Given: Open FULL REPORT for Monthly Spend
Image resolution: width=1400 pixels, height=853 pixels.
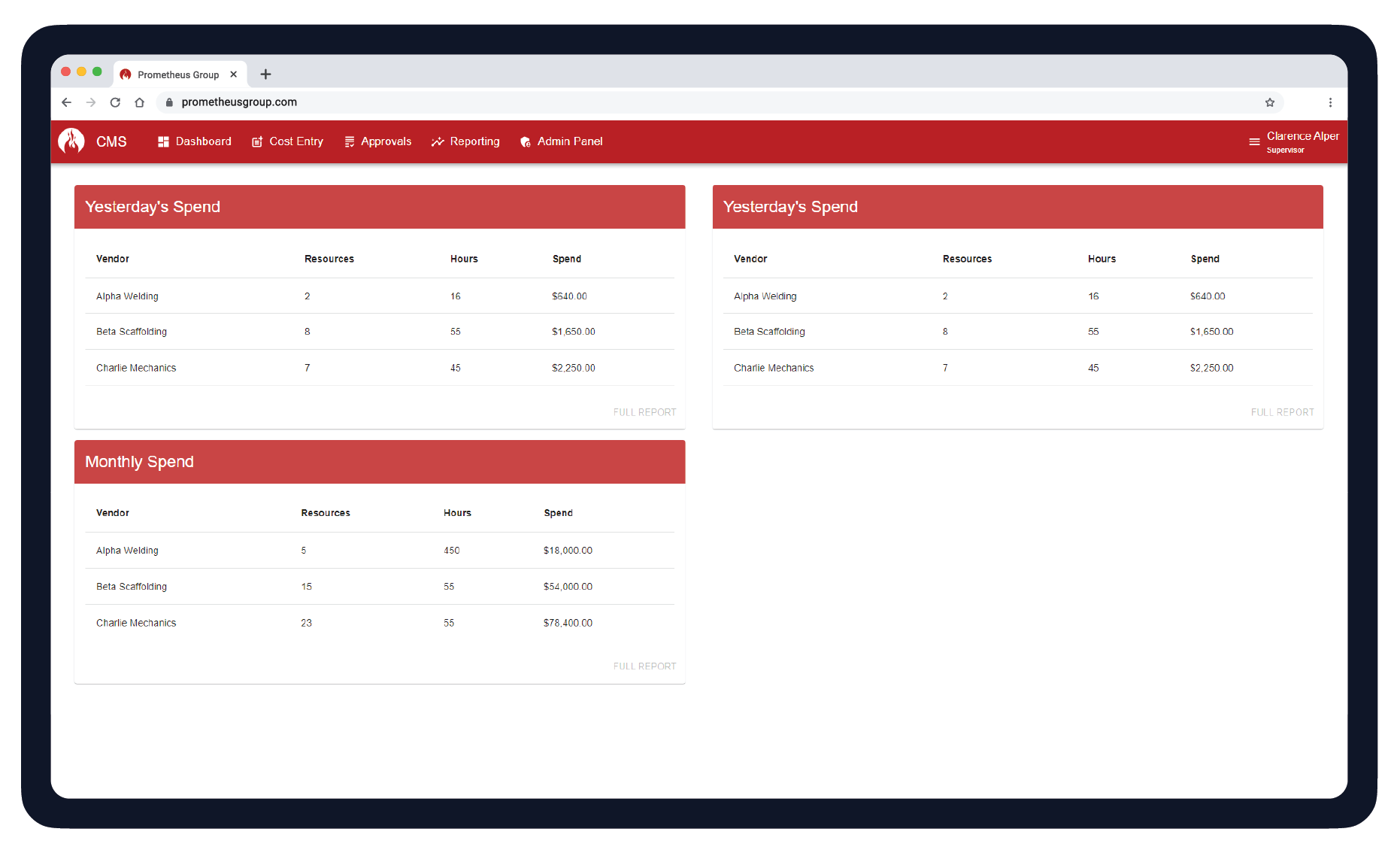Looking at the screenshot, I should [x=644, y=666].
